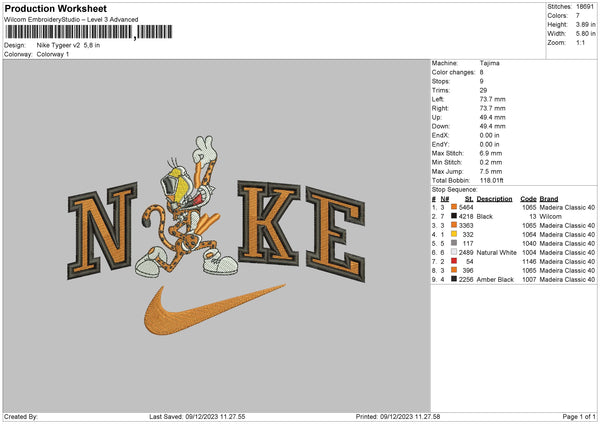Image resolution: width=600 pixels, height=424 pixels.
Task: Click the Zoom value 1:1
Action: tap(580, 43)
